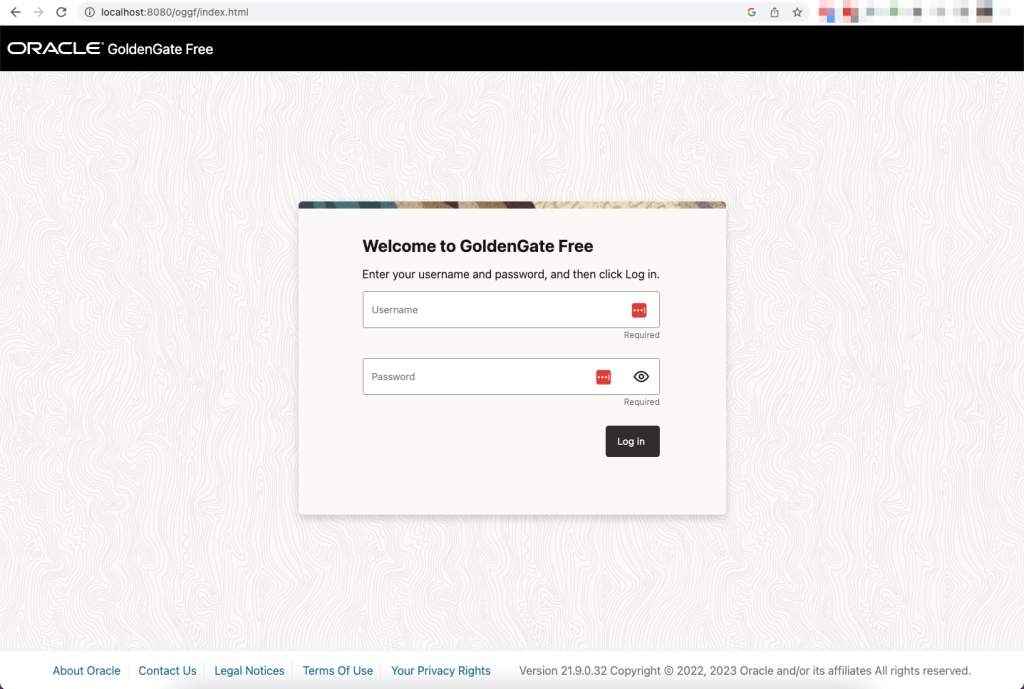Open the About Oracle footer link
The width and height of the screenshot is (1024, 689).
(x=86, y=671)
